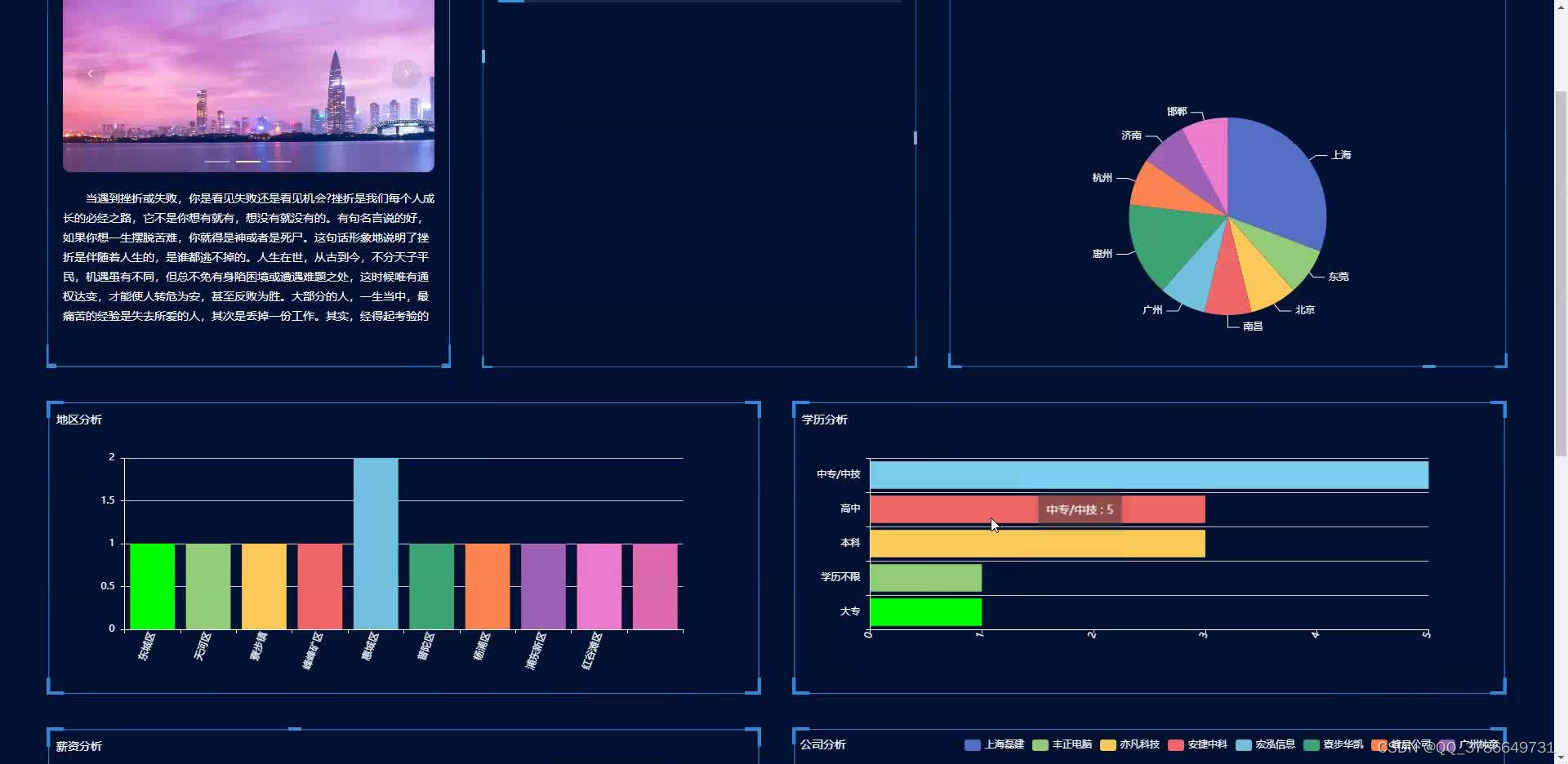Select the active middle carousel indicator
Image resolution: width=1568 pixels, height=764 pixels.
click(x=248, y=162)
